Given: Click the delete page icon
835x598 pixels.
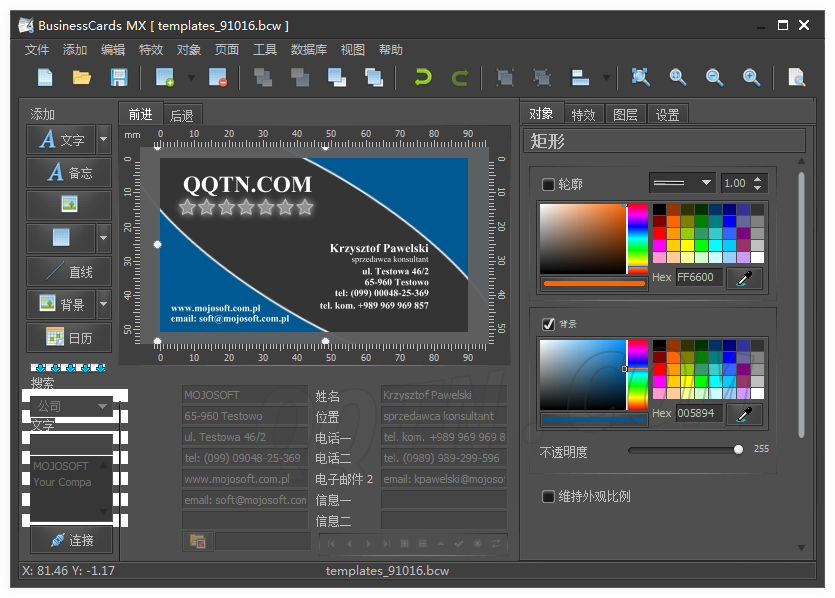Looking at the screenshot, I should [218, 78].
